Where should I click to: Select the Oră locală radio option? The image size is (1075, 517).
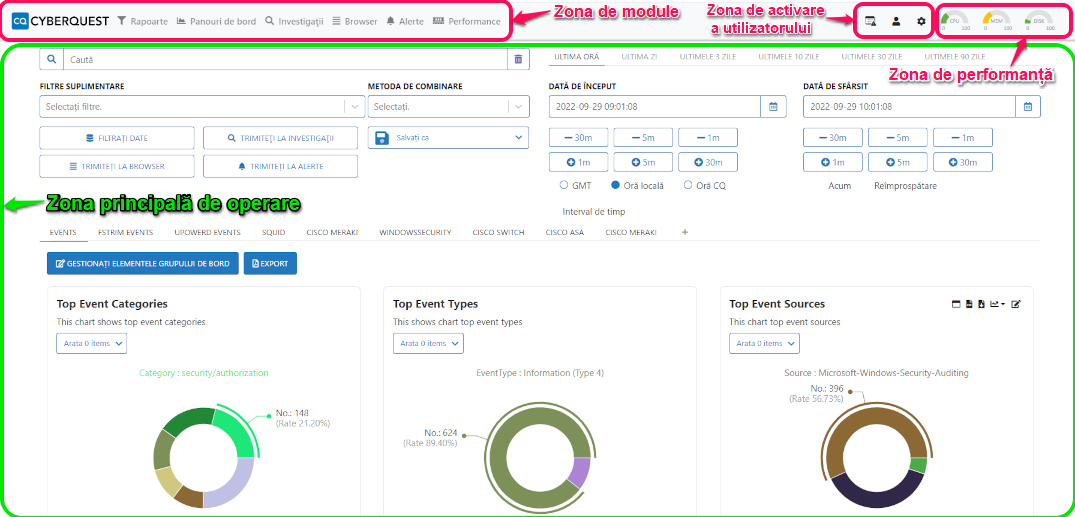click(616, 185)
